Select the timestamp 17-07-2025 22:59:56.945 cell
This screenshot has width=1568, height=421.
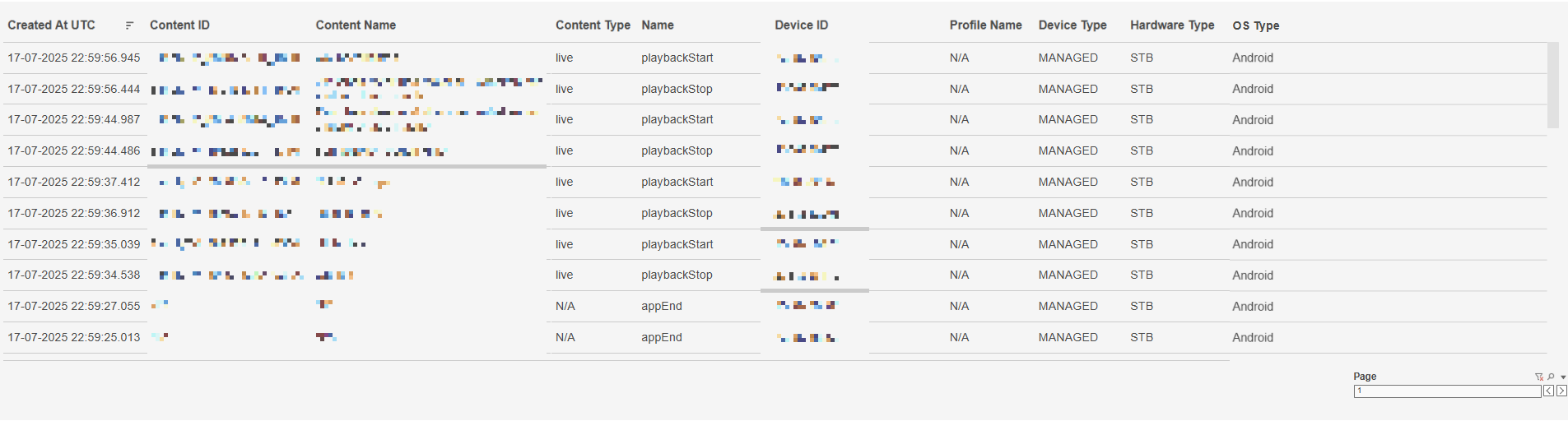pyautogui.click(x=74, y=58)
